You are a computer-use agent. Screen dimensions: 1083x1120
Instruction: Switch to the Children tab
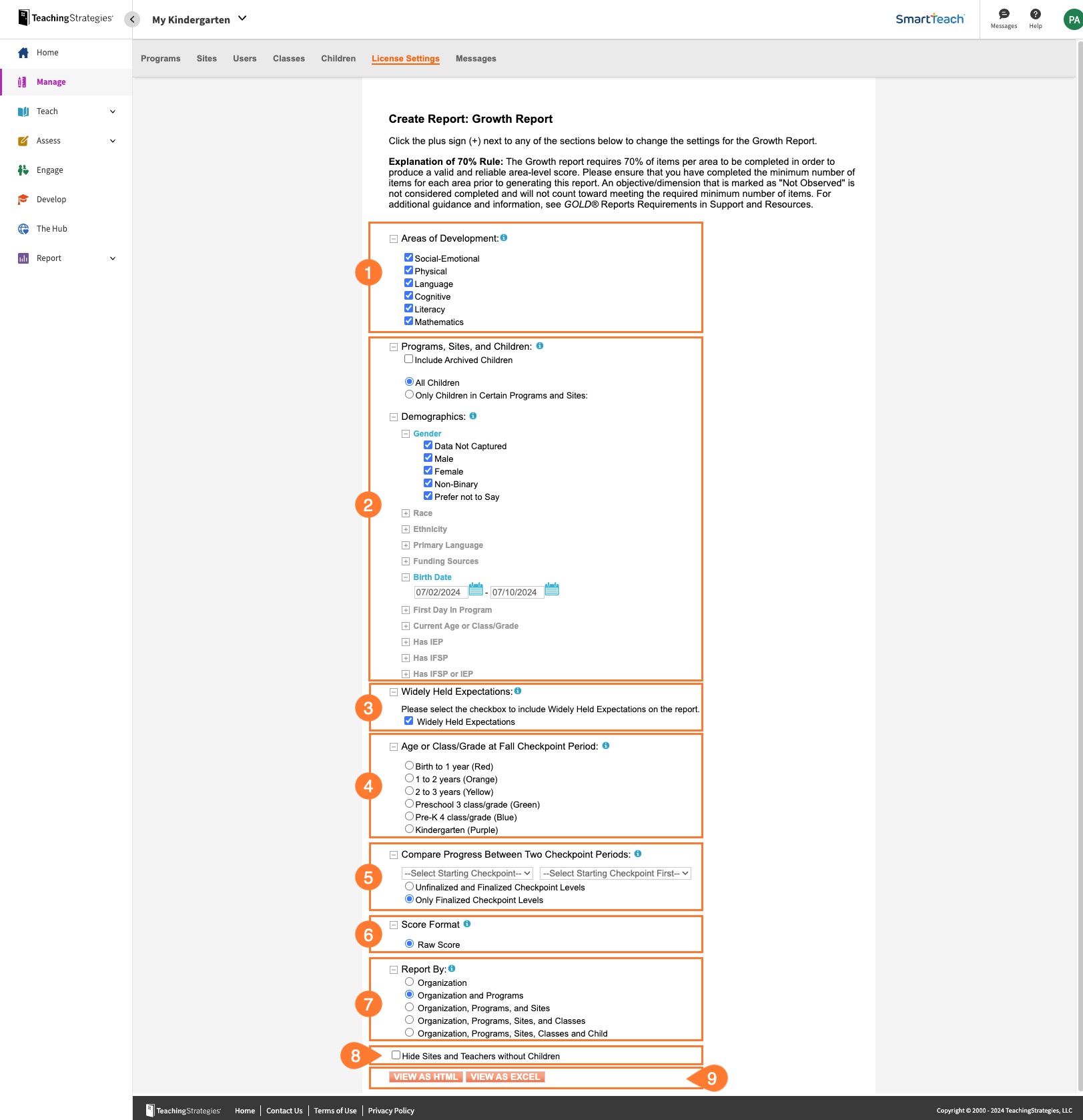click(x=338, y=59)
